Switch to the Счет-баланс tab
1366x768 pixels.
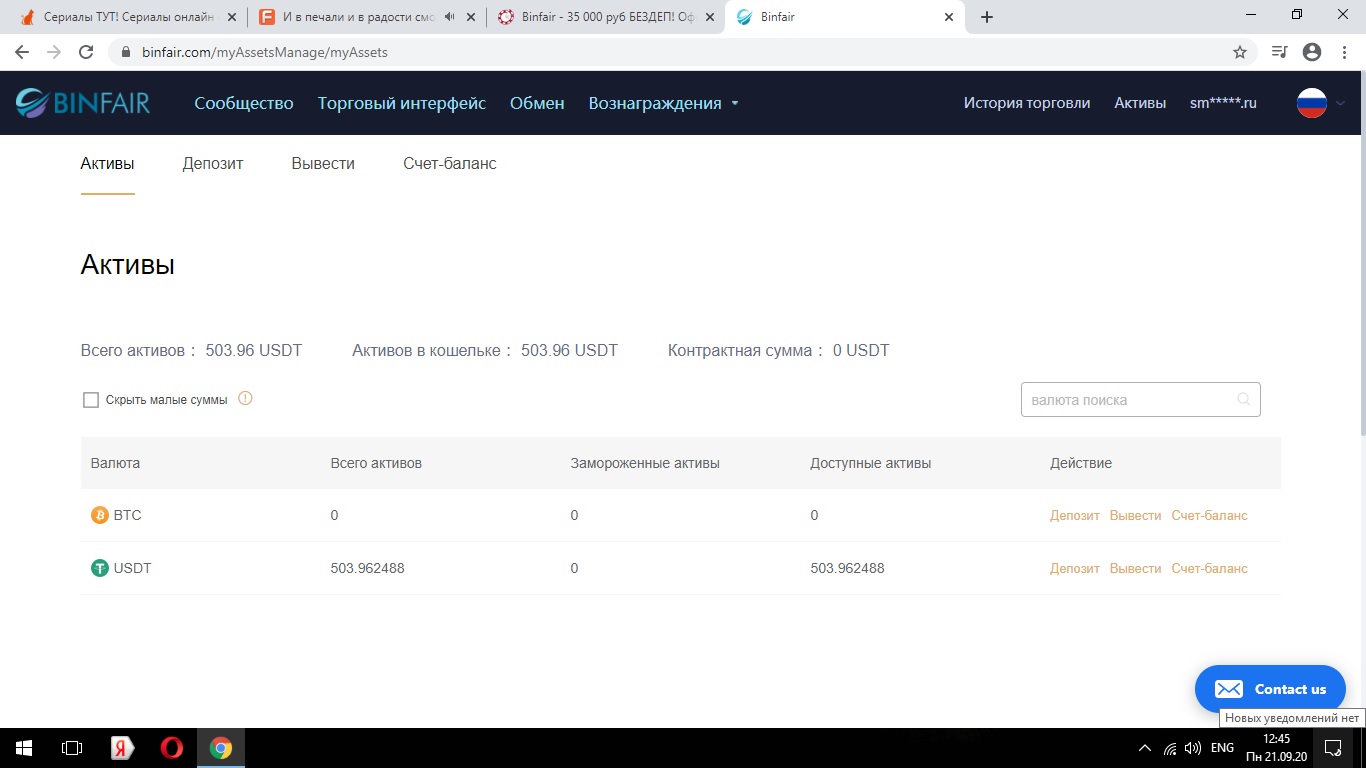click(x=450, y=163)
